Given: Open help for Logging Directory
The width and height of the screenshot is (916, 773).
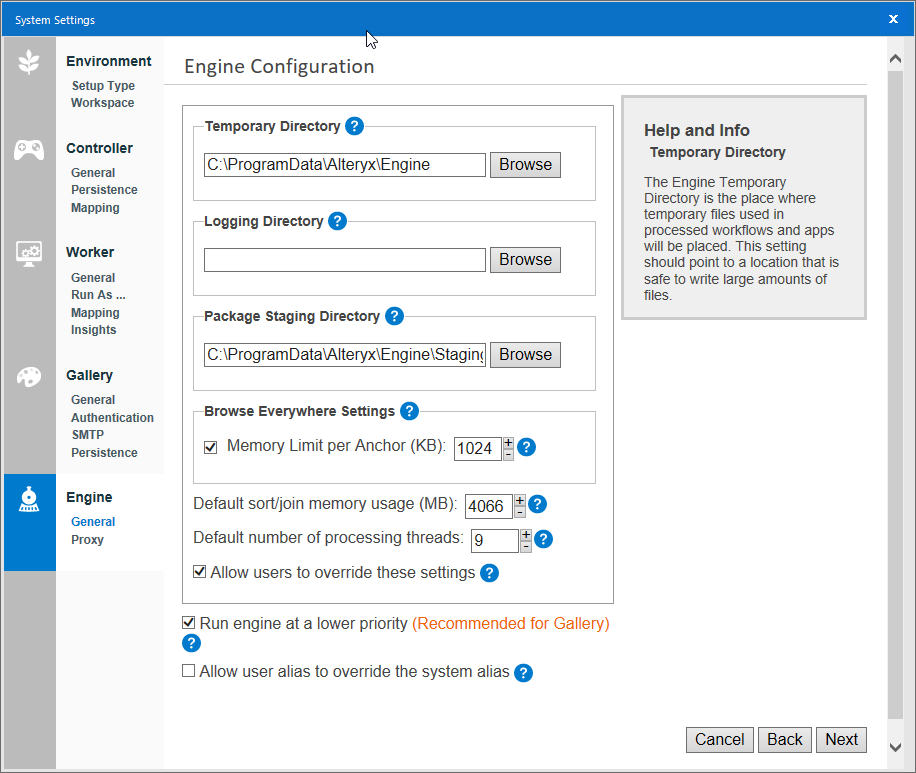Looking at the screenshot, I should pyautogui.click(x=337, y=221).
